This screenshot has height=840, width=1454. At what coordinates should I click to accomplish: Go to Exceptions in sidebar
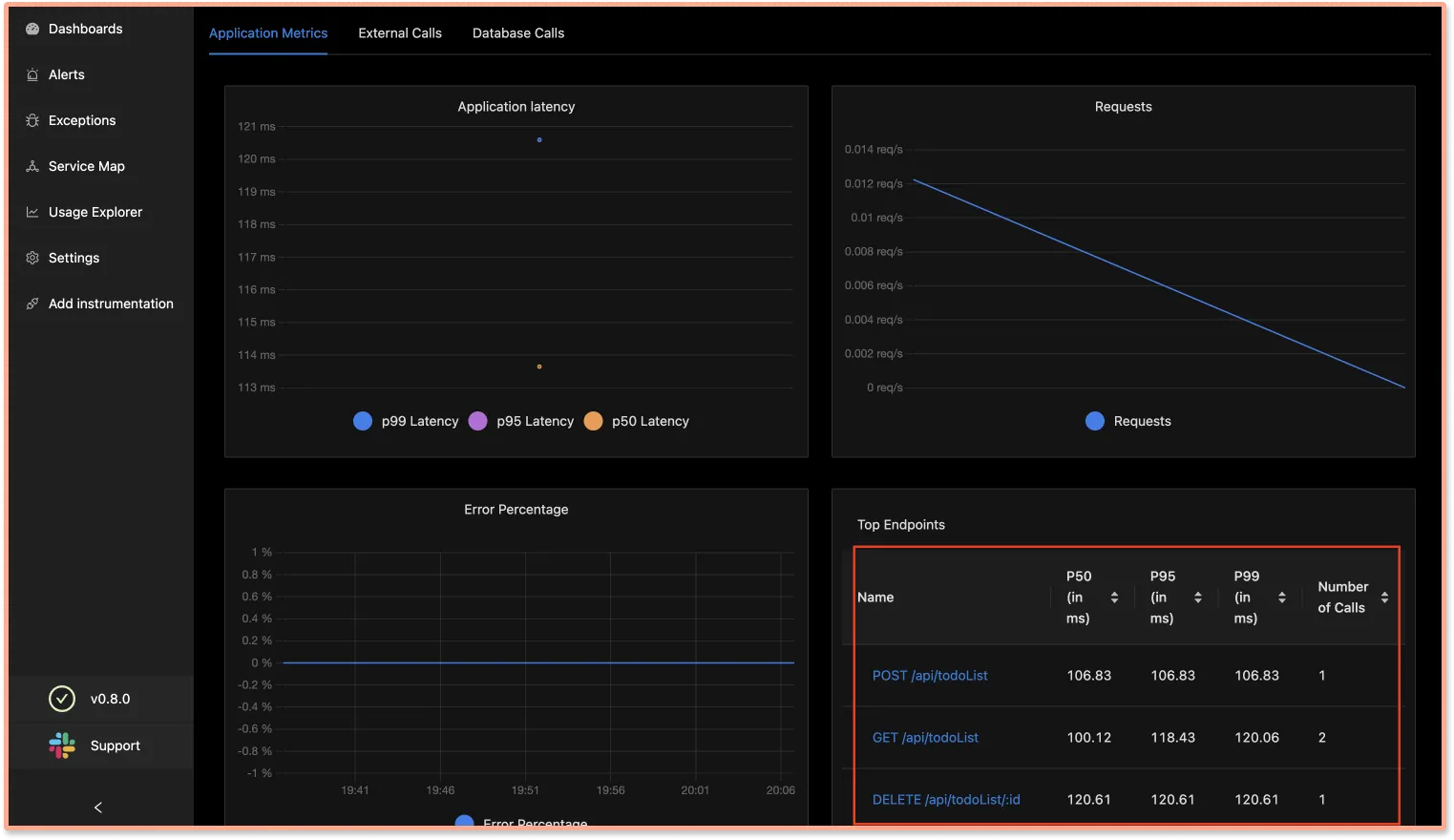[x=82, y=120]
